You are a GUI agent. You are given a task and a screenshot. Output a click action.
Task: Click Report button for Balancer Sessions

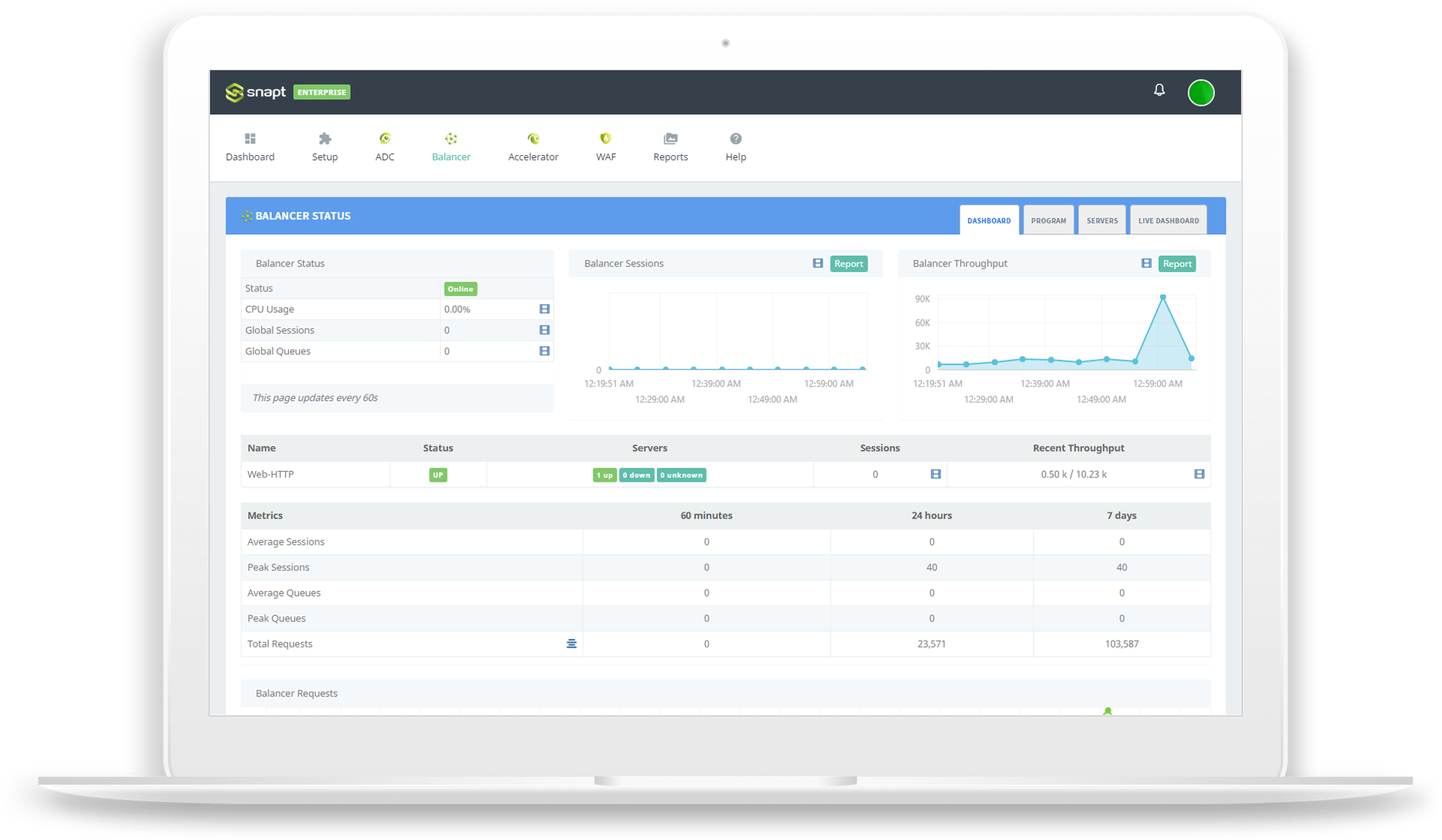(x=849, y=263)
